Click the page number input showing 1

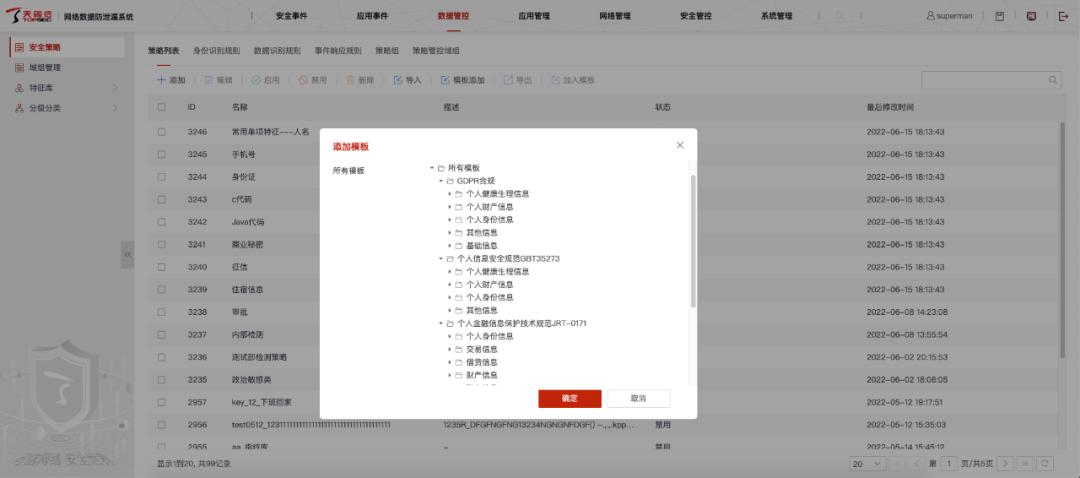[949, 464]
